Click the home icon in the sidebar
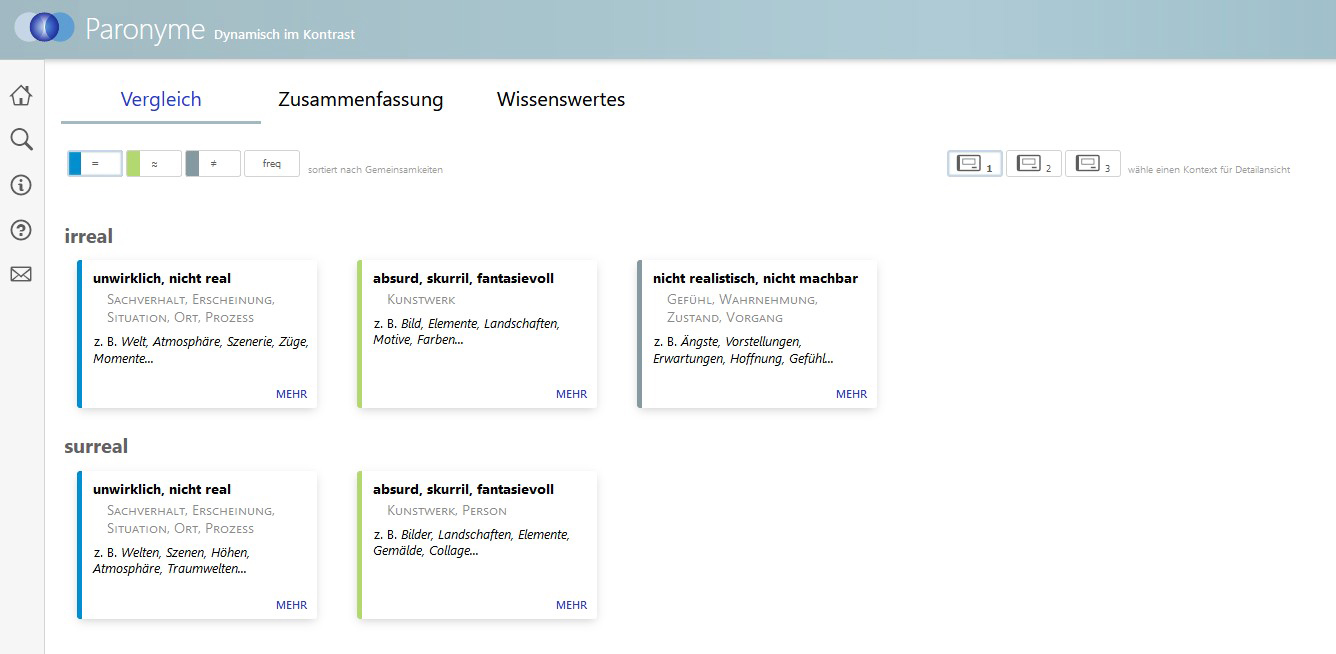Screen dimensions: 1336x654 point(21,96)
